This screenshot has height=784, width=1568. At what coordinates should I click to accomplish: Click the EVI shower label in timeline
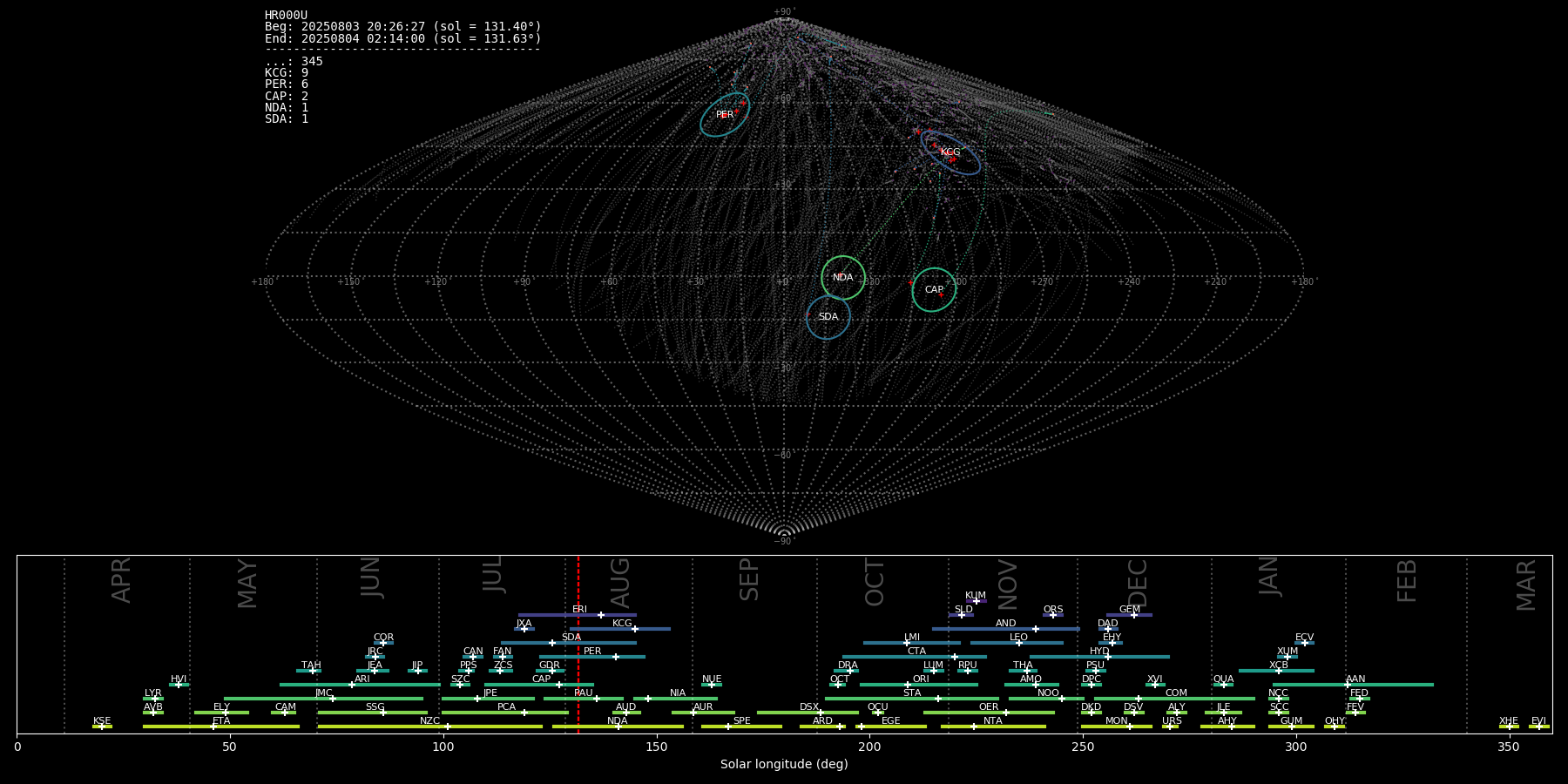[x=1538, y=721]
